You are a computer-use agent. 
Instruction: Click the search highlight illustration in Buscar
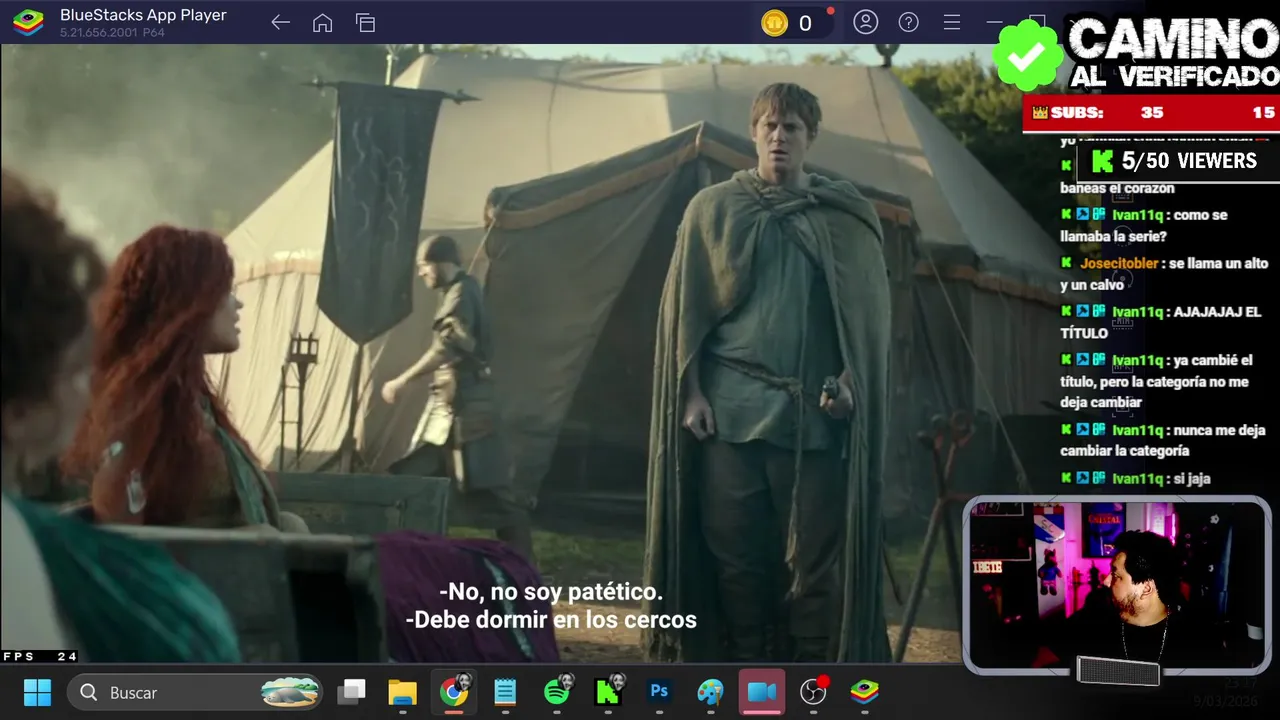pos(290,692)
